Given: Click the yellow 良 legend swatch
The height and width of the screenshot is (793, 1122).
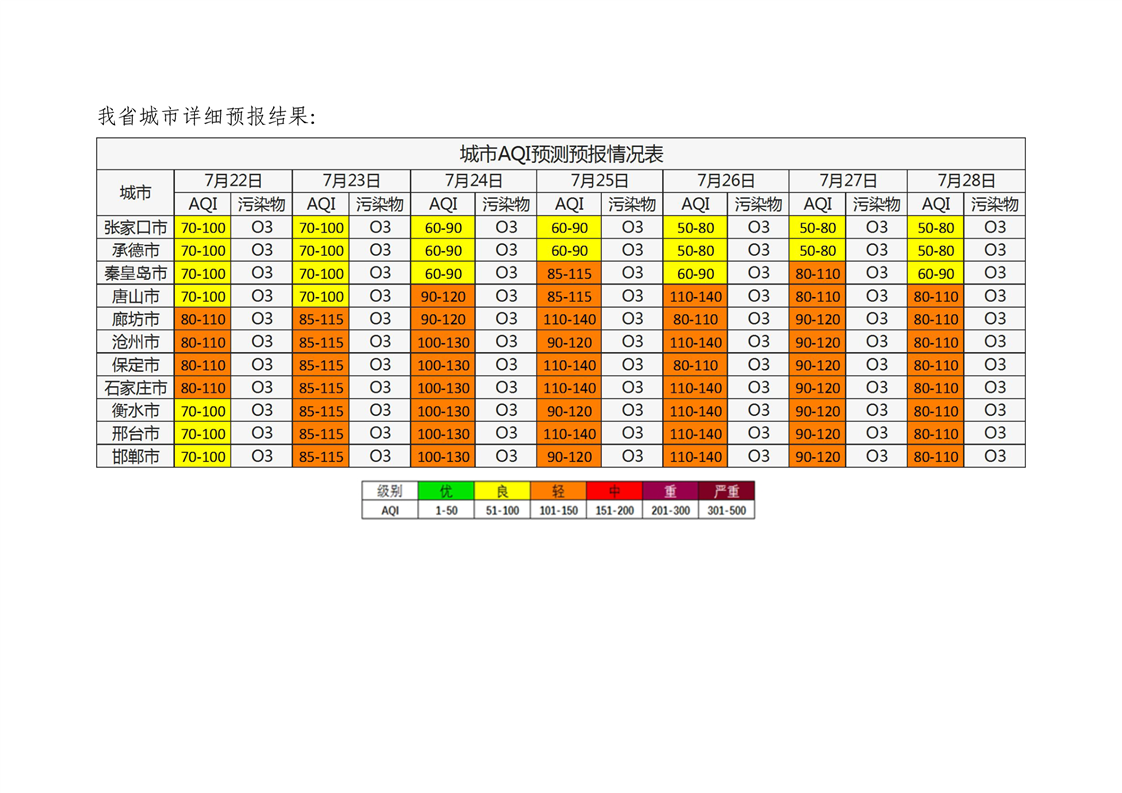Looking at the screenshot, I should click(503, 491).
